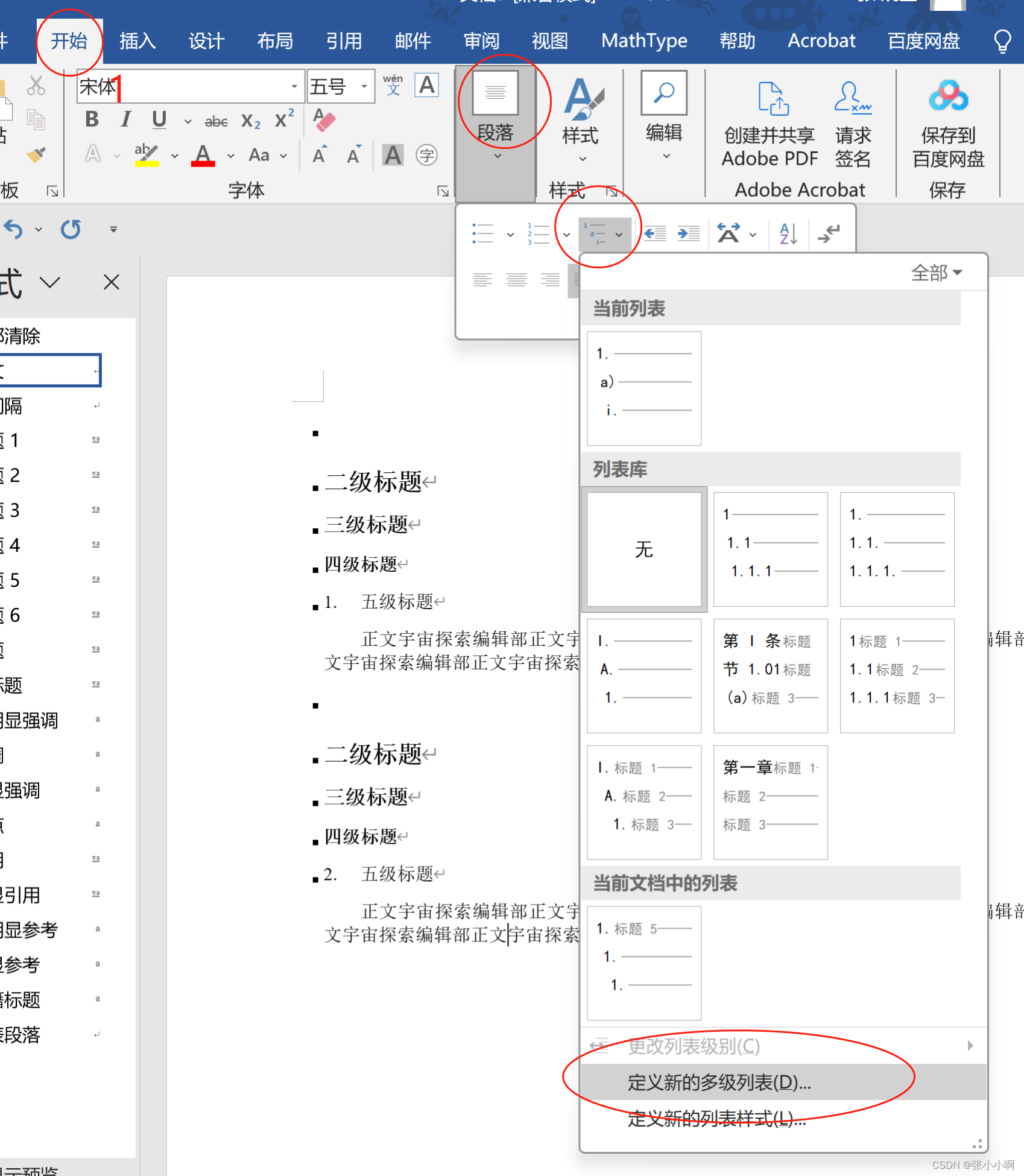Open the 开始 ribbon tab
Image resolution: width=1024 pixels, height=1176 pixels.
(69, 41)
